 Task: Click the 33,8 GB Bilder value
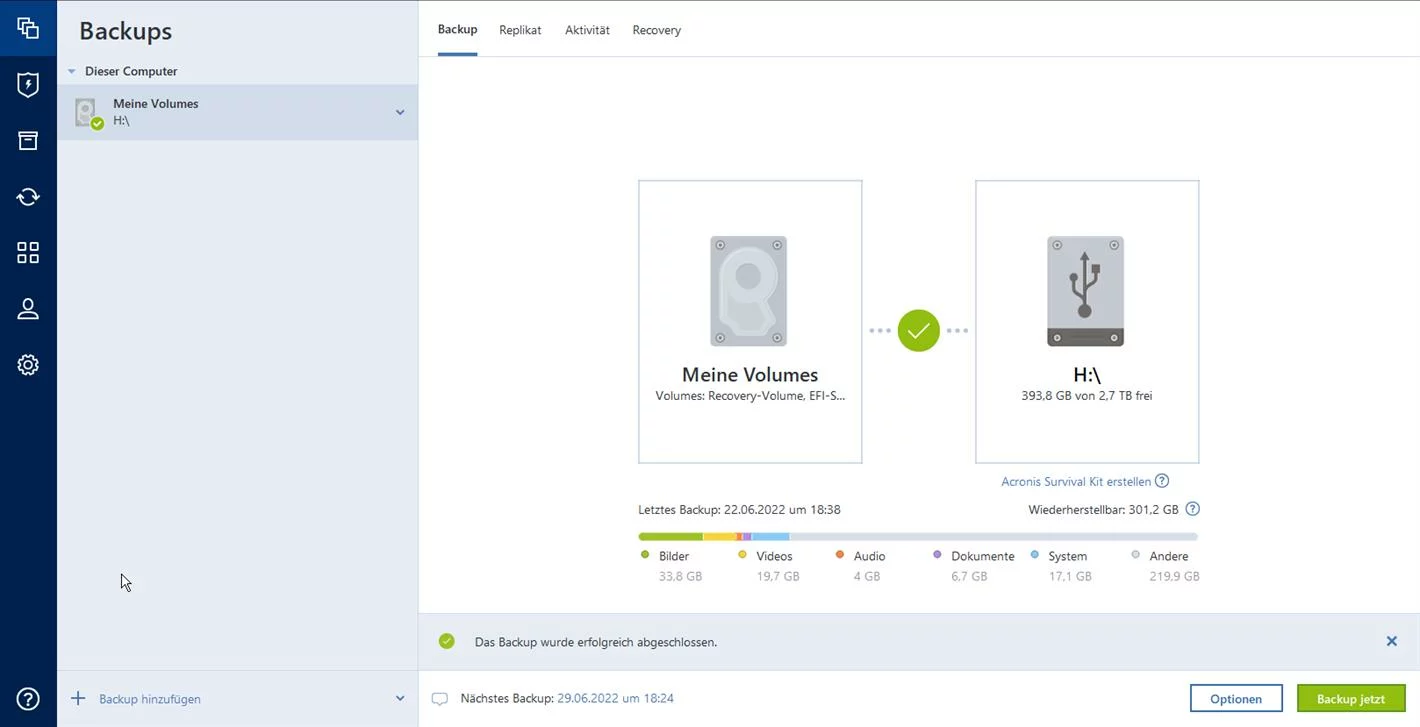coord(680,576)
